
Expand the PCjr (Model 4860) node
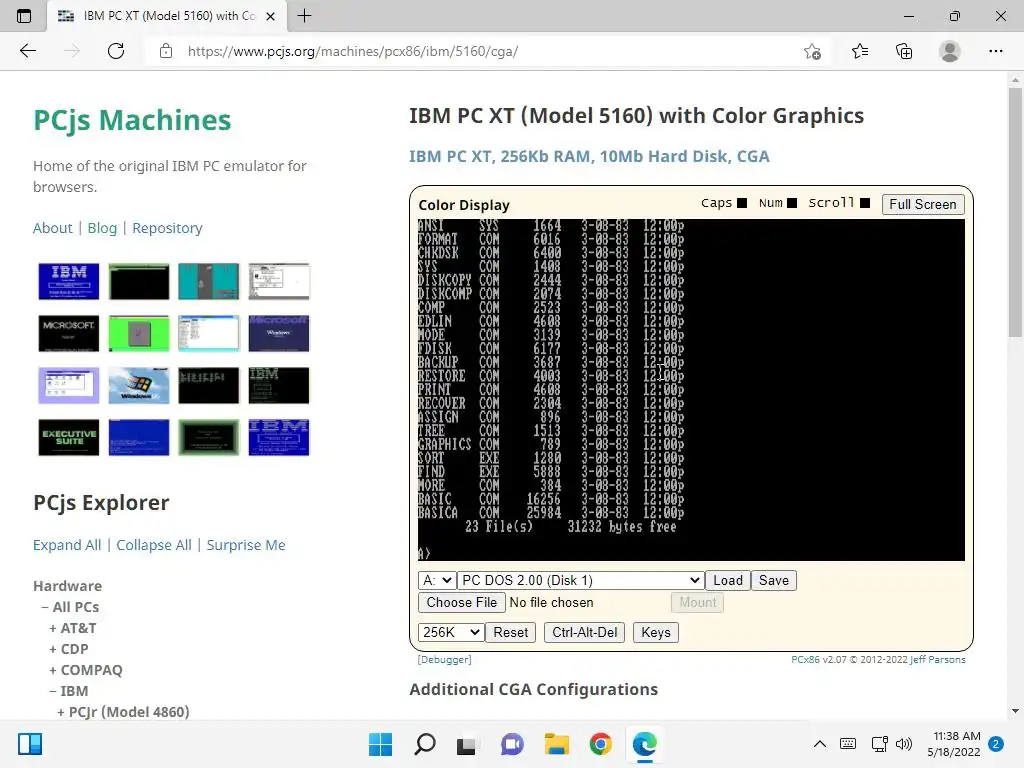[123, 712]
